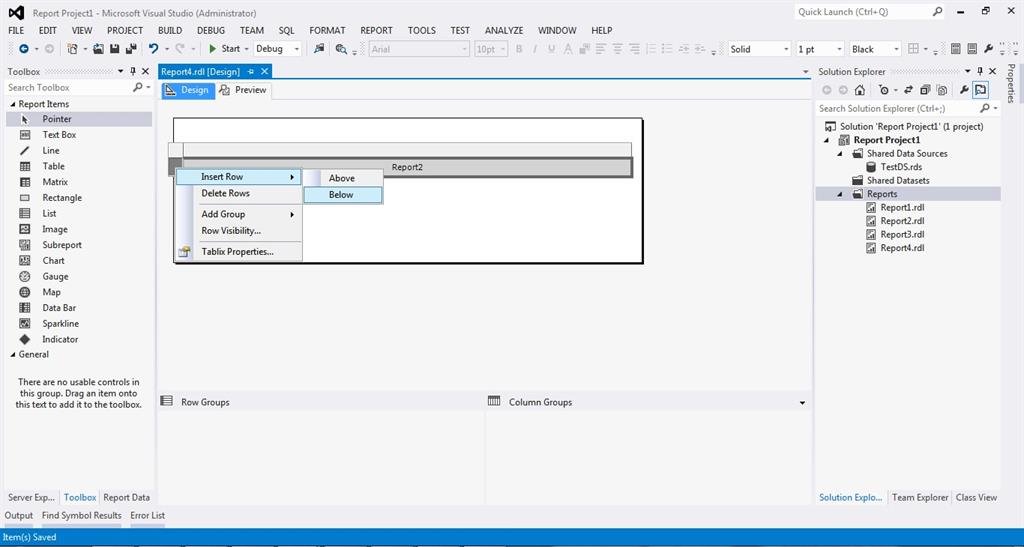The image size is (1024, 547).
Task: Open Add Group submenu in context menu
Action: pyautogui.click(x=238, y=214)
